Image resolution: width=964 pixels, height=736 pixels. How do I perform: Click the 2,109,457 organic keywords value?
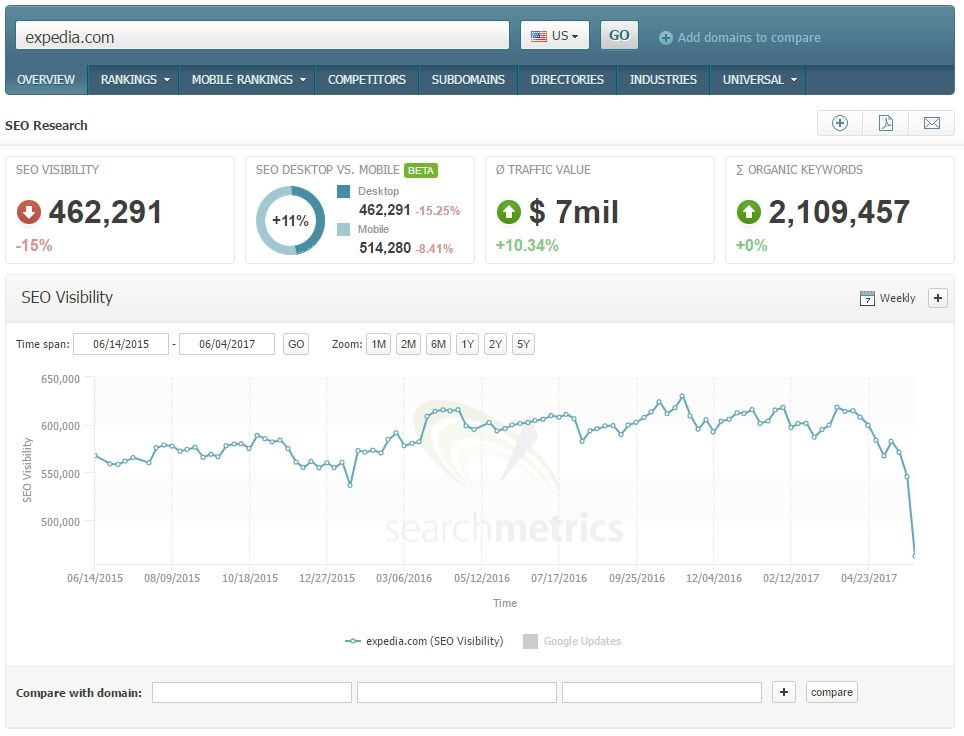pos(839,212)
